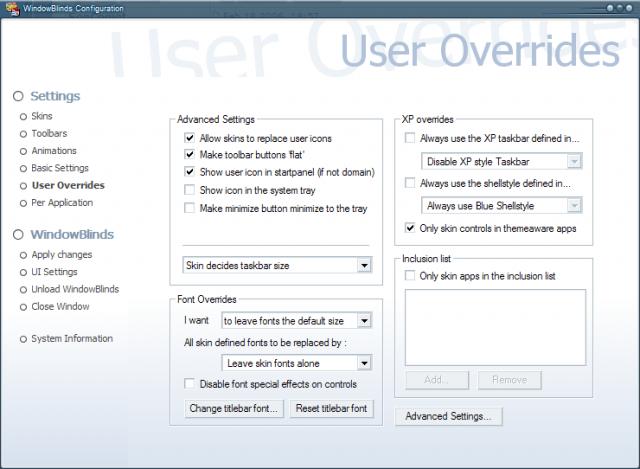Click the WindowBlinds app icon in title bar
Screen dimensions: 640x469
coord(12,8)
